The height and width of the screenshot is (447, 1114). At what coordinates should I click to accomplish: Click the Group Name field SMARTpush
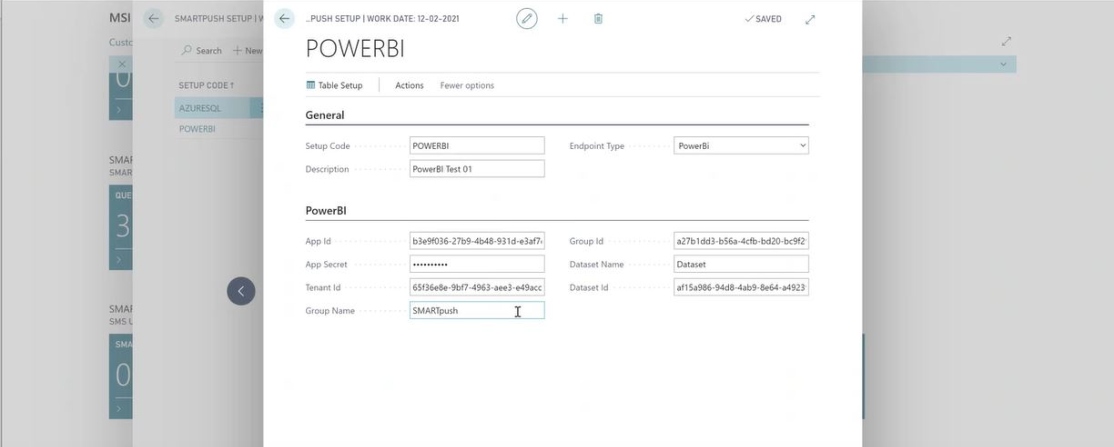tap(477, 311)
